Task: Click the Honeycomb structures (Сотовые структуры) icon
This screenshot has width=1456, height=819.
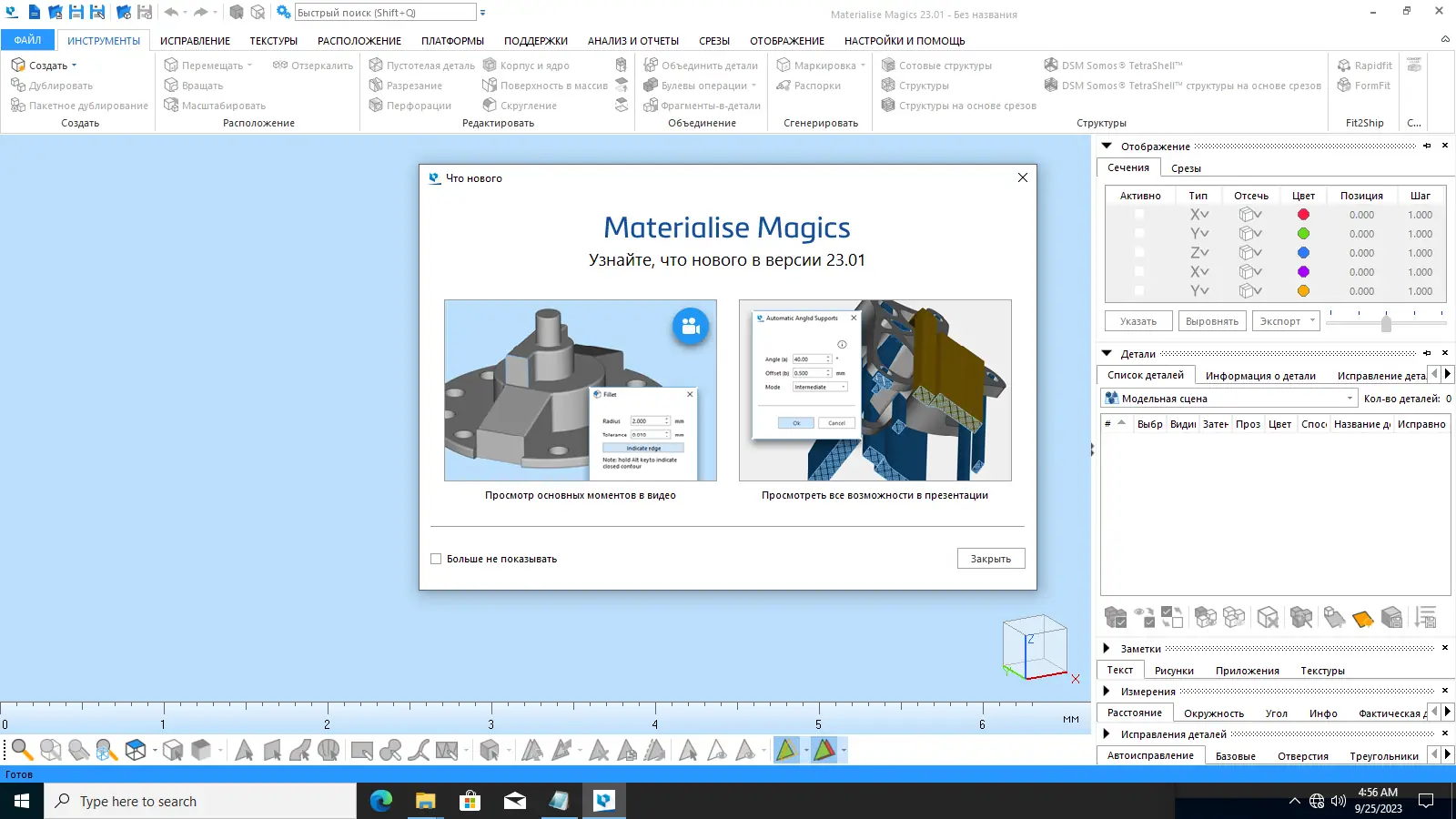Action: point(888,66)
